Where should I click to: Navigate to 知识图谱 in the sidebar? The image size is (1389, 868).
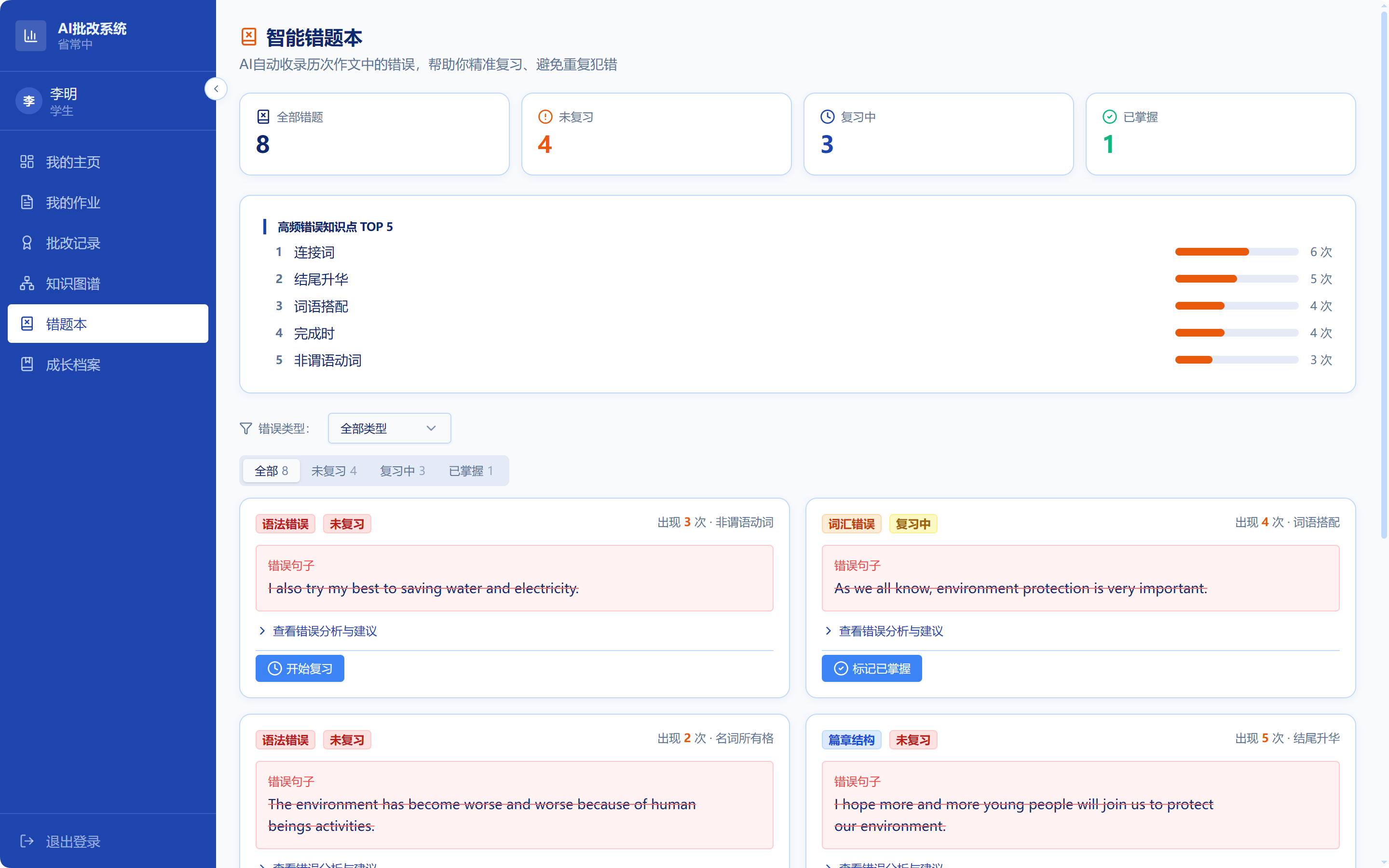pyautogui.click(x=108, y=283)
